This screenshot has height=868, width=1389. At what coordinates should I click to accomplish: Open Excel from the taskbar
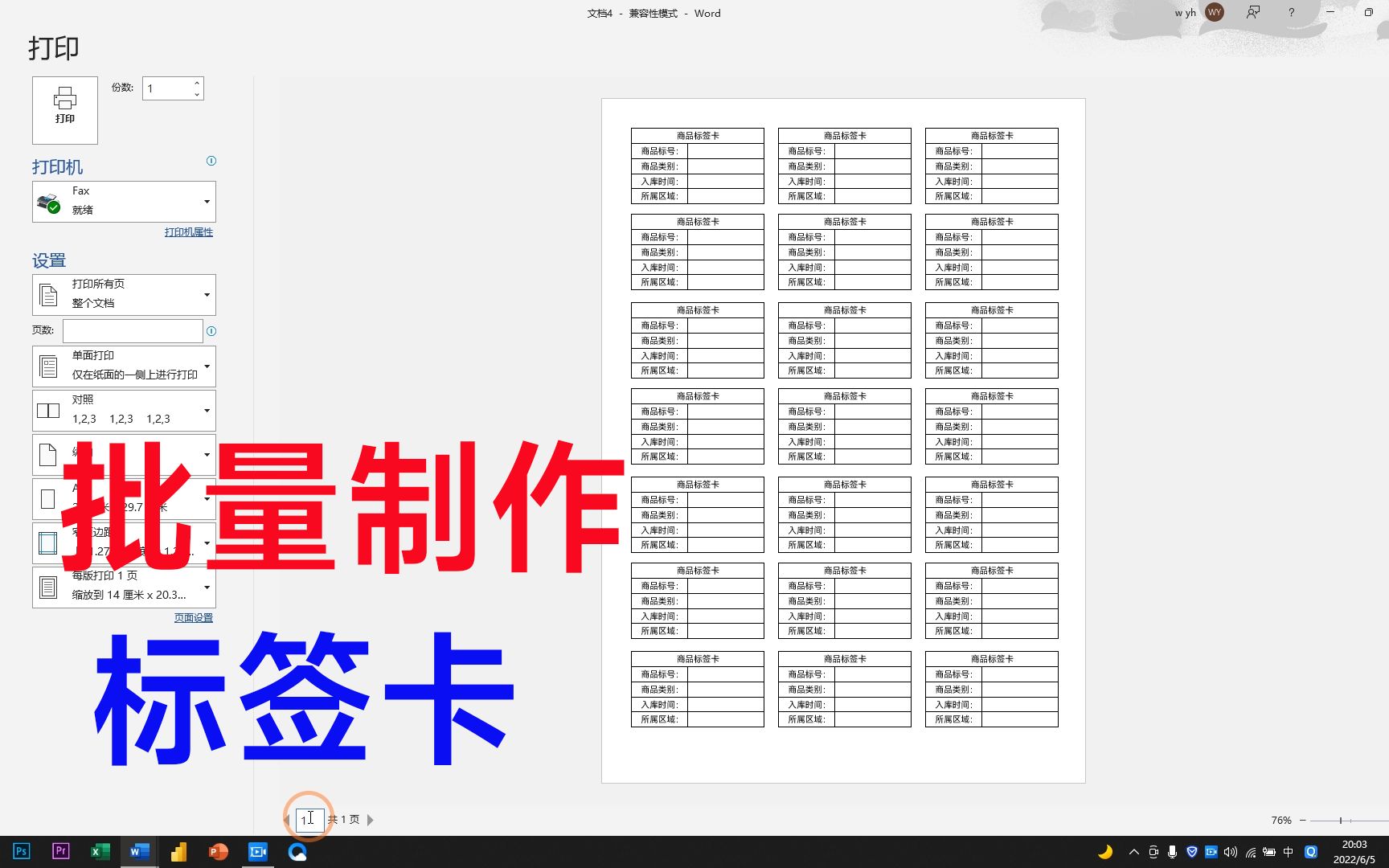click(x=100, y=851)
